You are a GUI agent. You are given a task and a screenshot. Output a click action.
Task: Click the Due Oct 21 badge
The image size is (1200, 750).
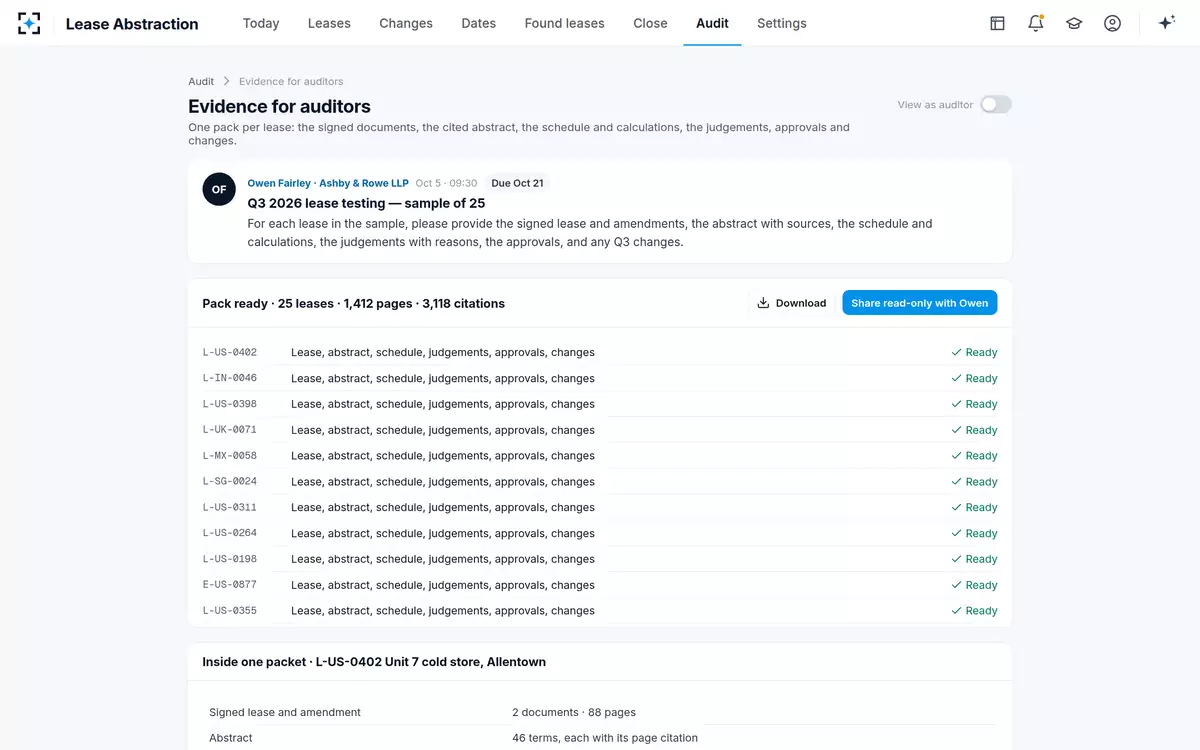click(x=517, y=183)
